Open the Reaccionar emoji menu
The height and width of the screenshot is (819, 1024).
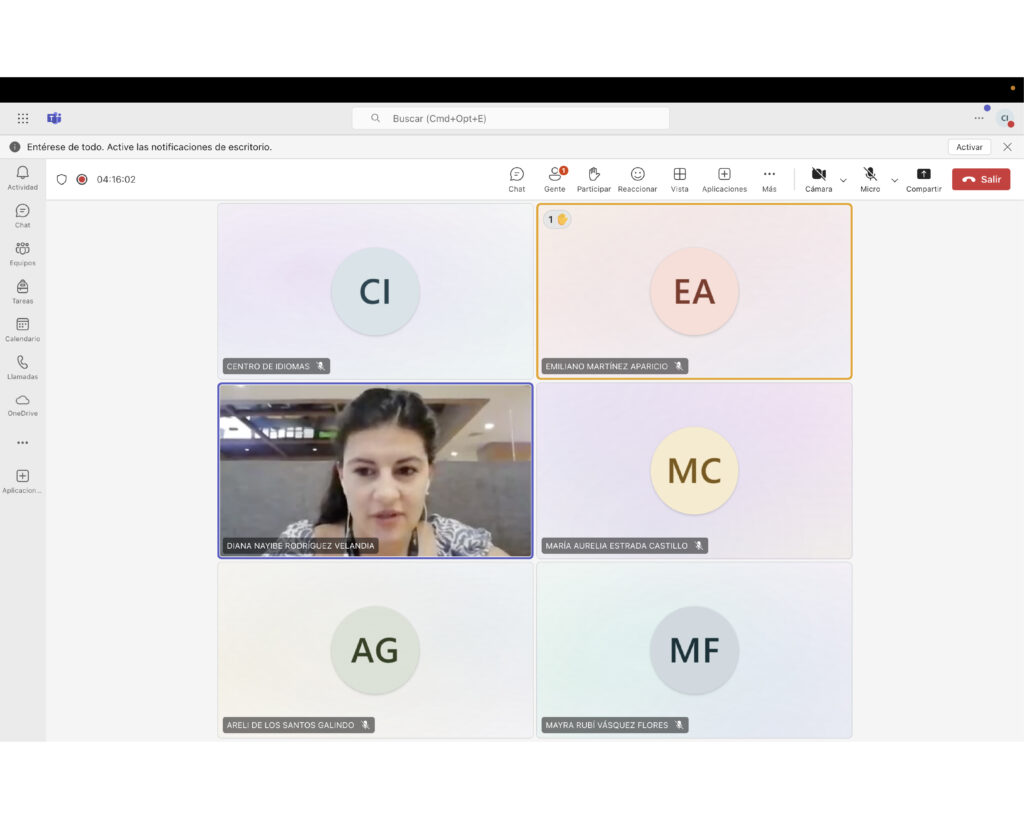[x=637, y=180]
